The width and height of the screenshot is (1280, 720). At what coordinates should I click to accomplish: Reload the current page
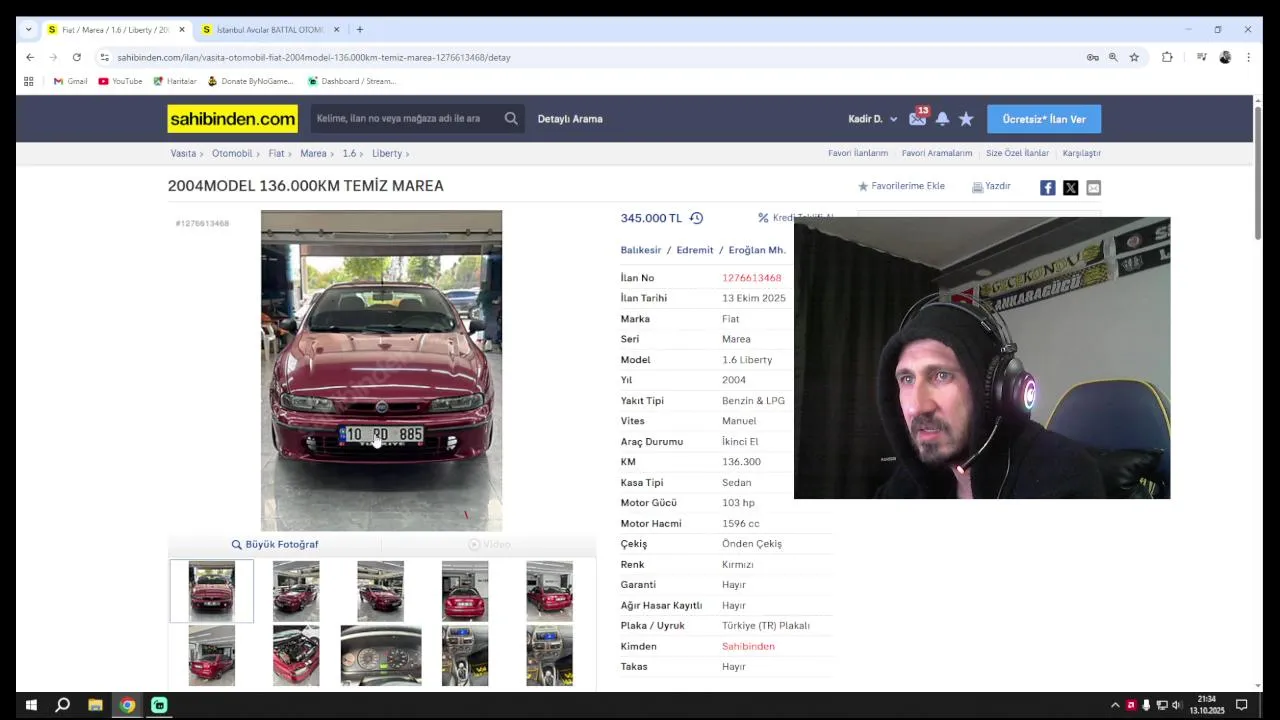coord(76,57)
